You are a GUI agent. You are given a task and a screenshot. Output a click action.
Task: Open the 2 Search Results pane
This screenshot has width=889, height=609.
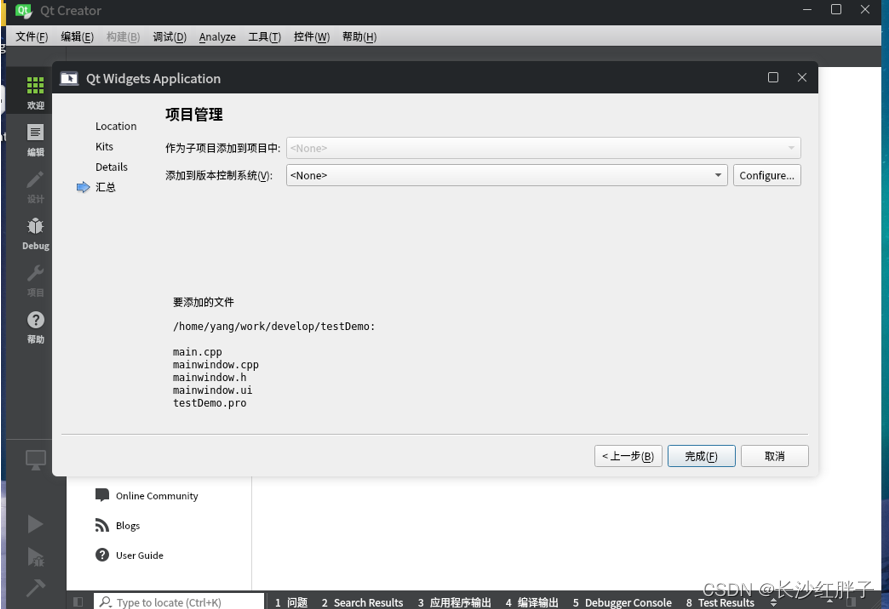362,602
